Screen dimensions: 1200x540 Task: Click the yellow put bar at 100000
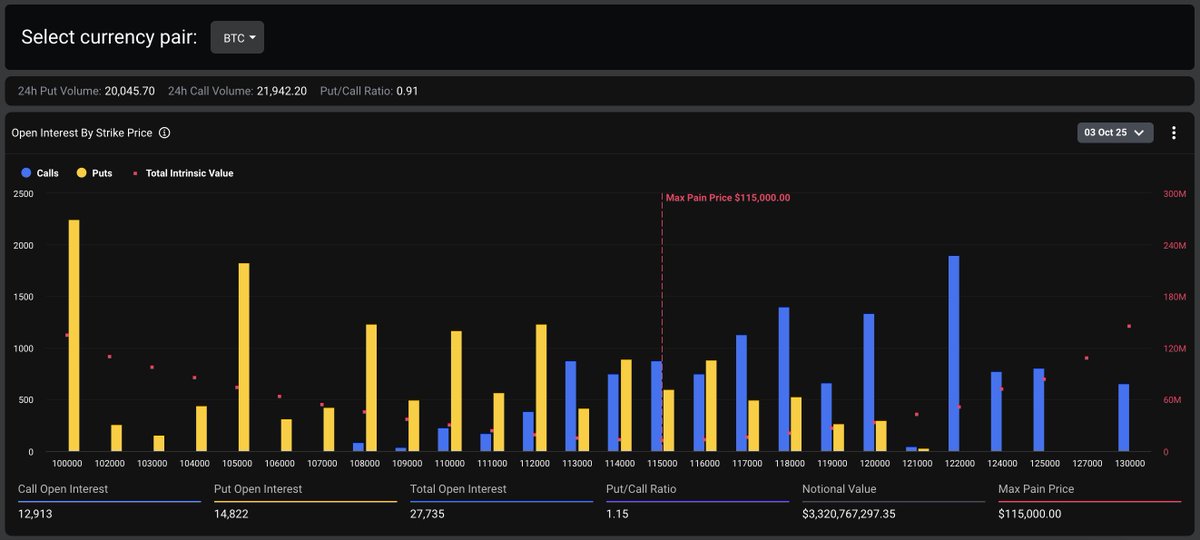coord(74,336)
